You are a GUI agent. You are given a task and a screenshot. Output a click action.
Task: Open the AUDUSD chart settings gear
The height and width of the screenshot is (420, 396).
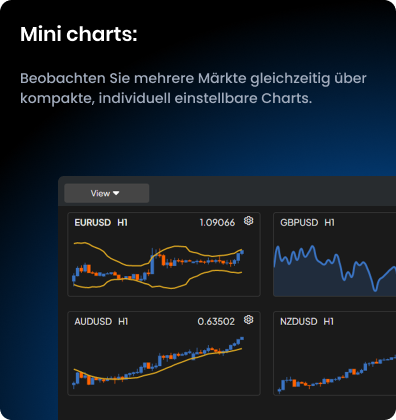coord(248,320)
